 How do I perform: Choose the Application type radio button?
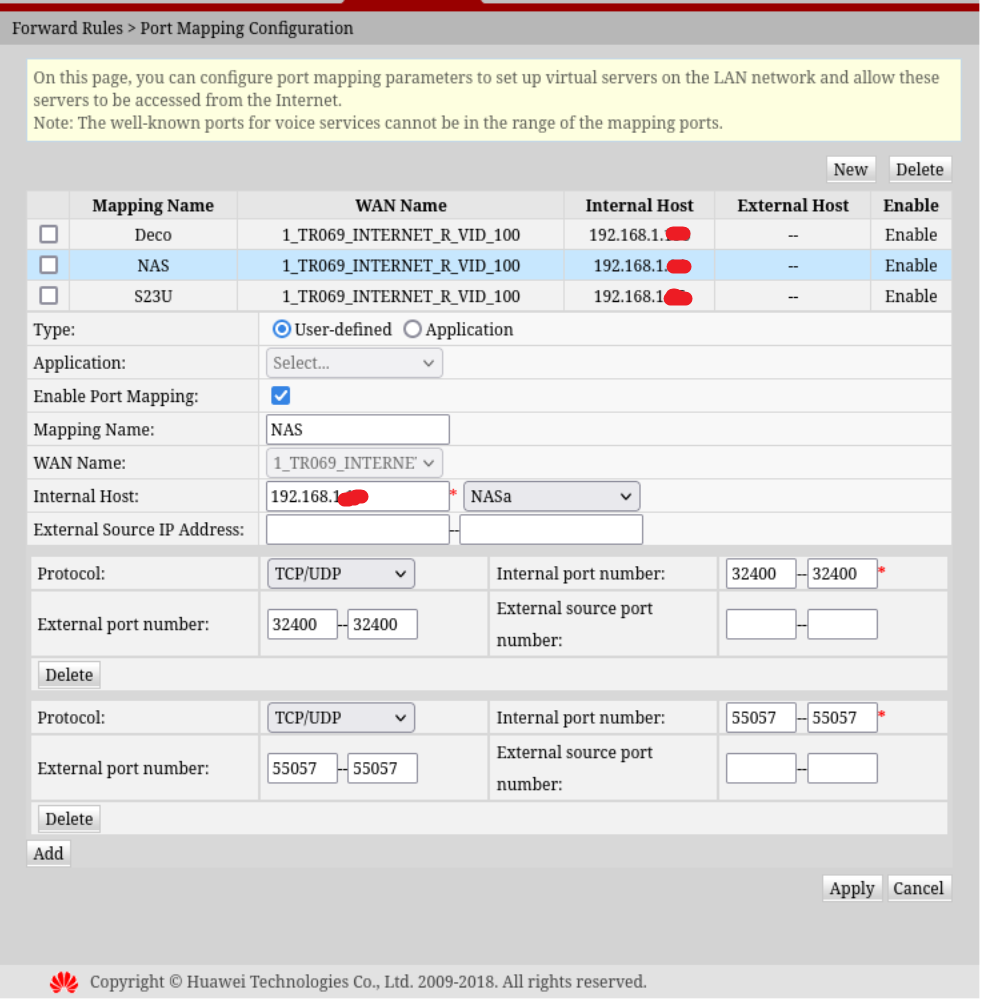(x=412, y=329)
